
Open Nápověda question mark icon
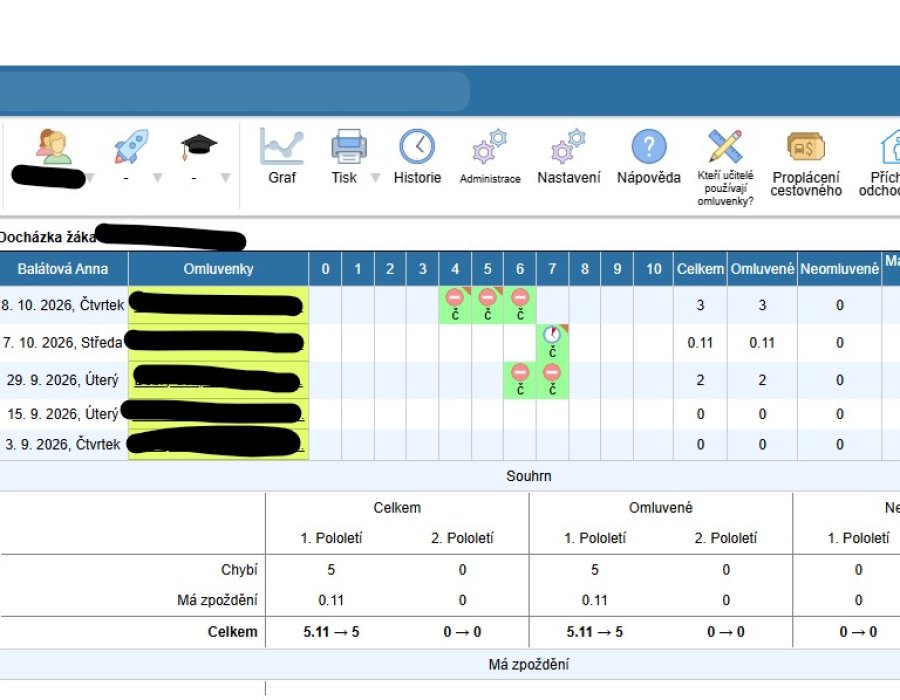point(649,147)
